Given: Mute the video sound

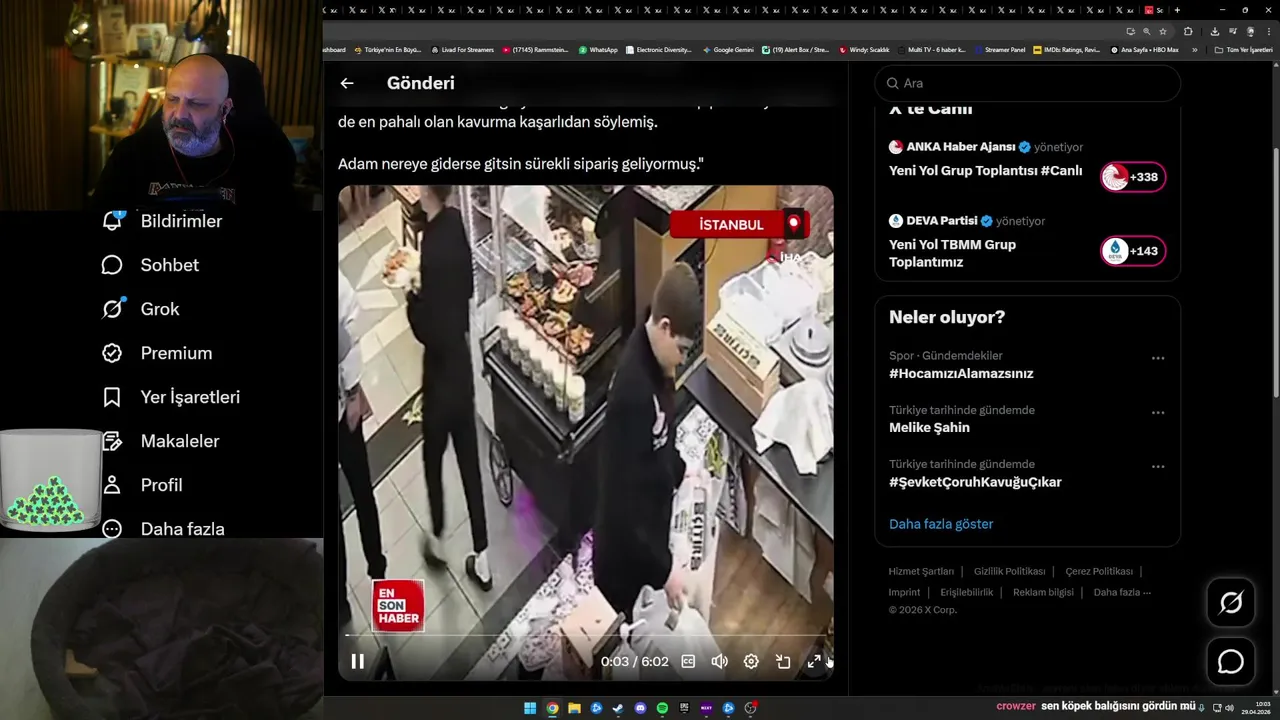Looking at the screenshot, I should (719, 661).
